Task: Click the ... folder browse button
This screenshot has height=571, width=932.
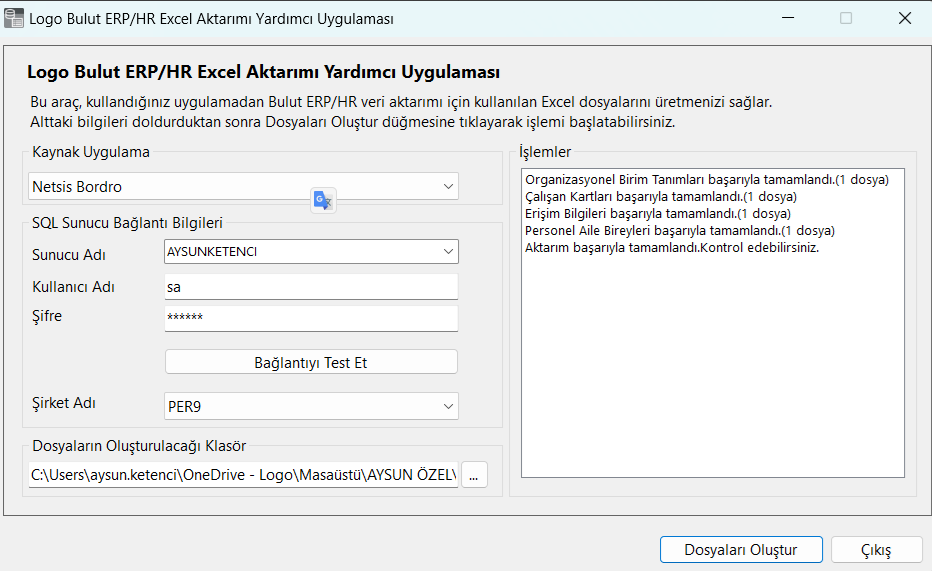Action: (x=475, y=476)
